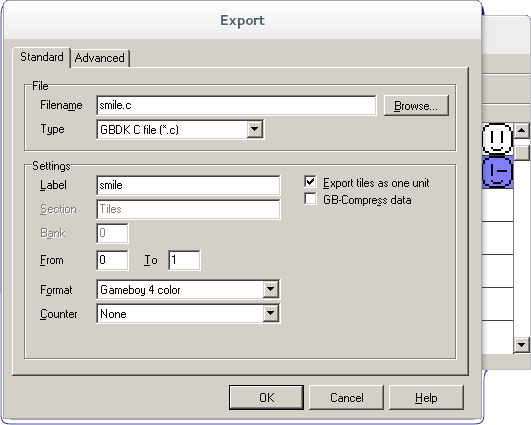The width and height of the screenshot is (531, 425).
Task: Select the highlighted blue face tile
Action: tap(497, 172)
